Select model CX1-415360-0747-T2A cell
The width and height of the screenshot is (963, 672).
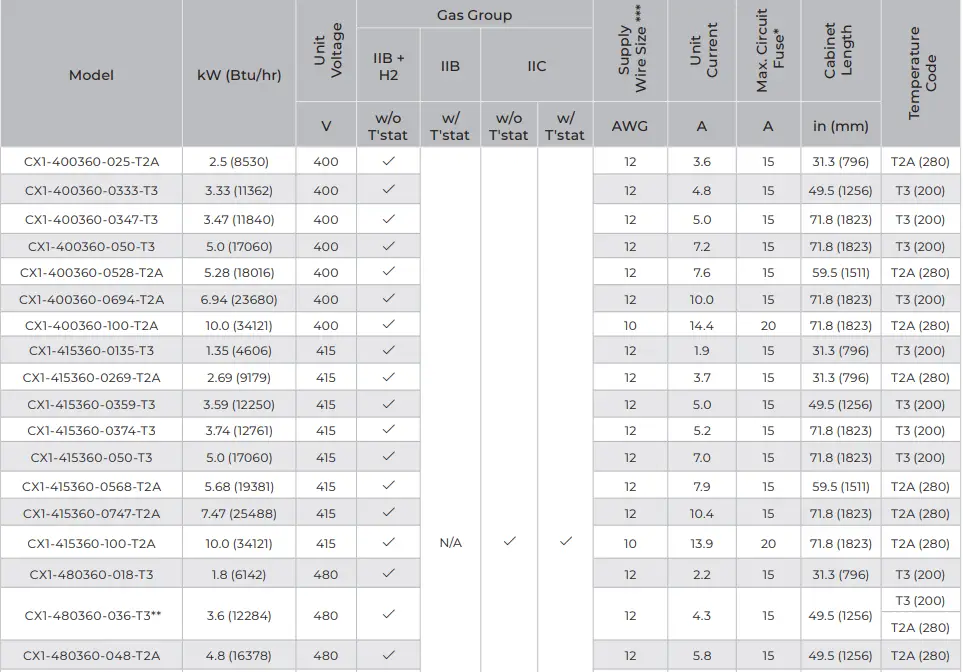[91, 513]
